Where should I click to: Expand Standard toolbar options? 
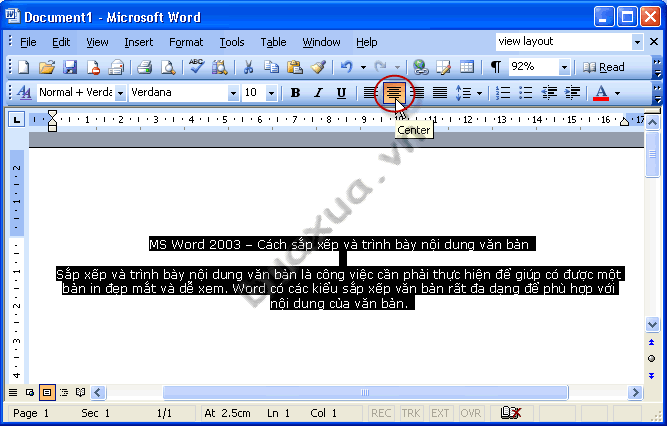(657, 67)
